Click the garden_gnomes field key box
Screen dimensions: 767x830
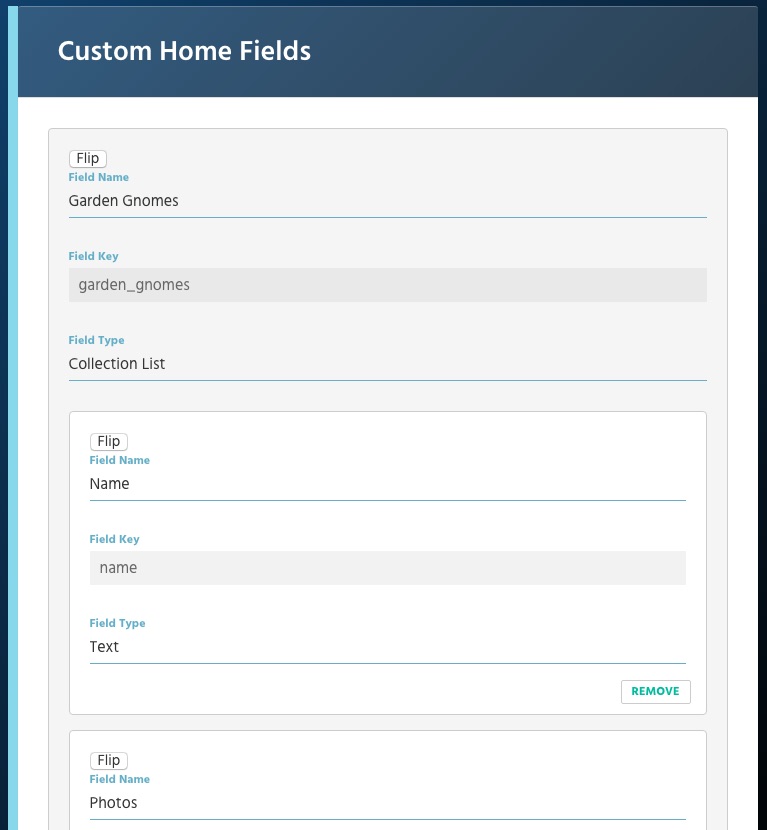(387, 285)
